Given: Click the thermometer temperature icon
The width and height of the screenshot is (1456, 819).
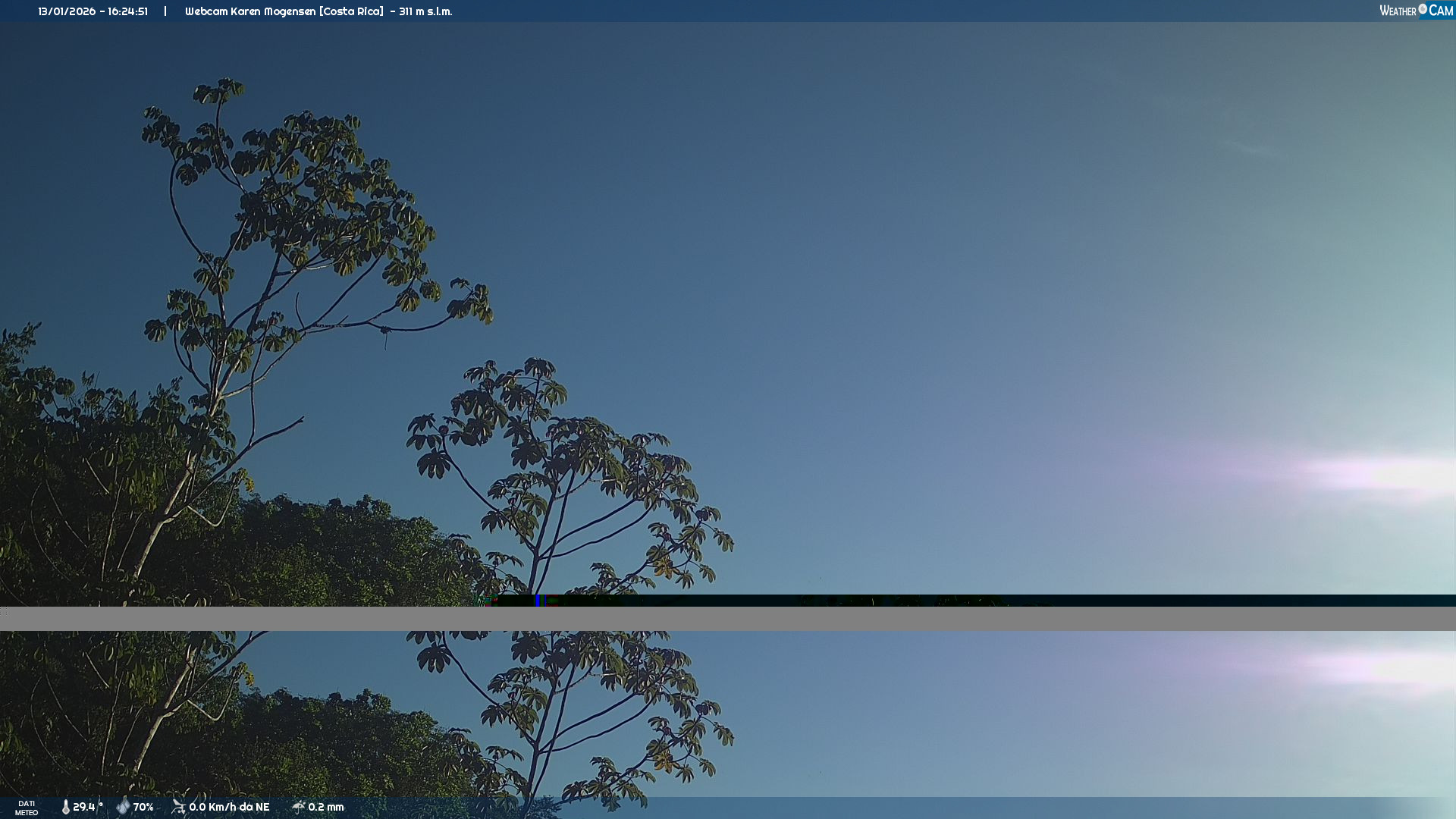Looking at the screenshot, I should [66, 807].
